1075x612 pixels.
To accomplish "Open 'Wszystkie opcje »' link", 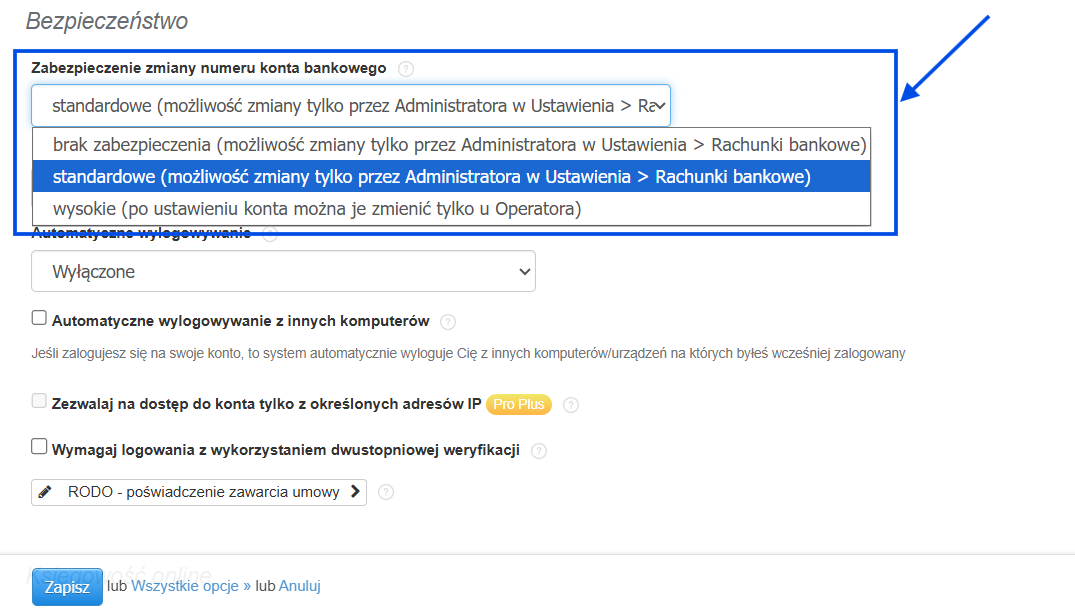I will pyautogui.click(x=191, y=586).
